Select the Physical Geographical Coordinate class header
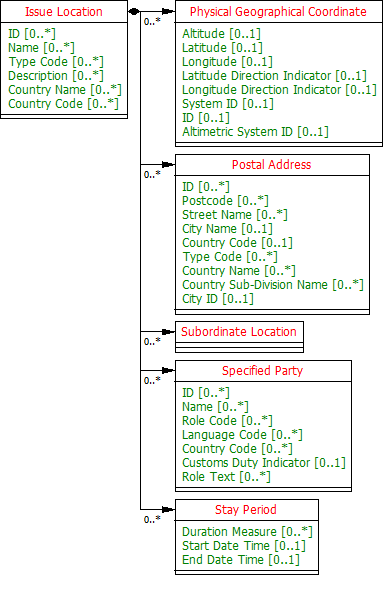The image size is (384, 589). (x=278, y=12)
